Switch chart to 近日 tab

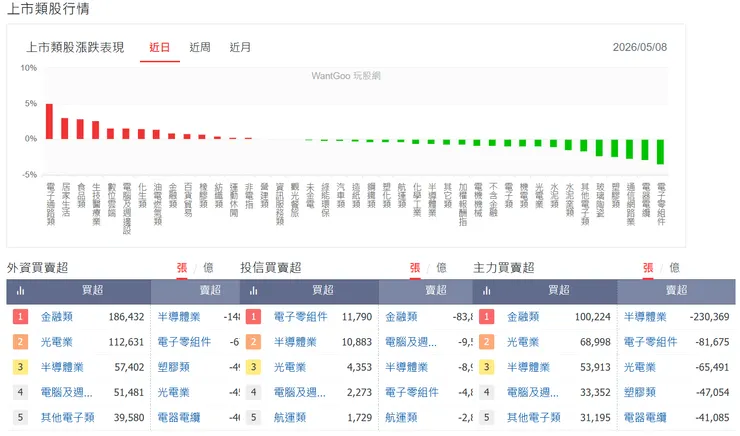pos(160,47)
